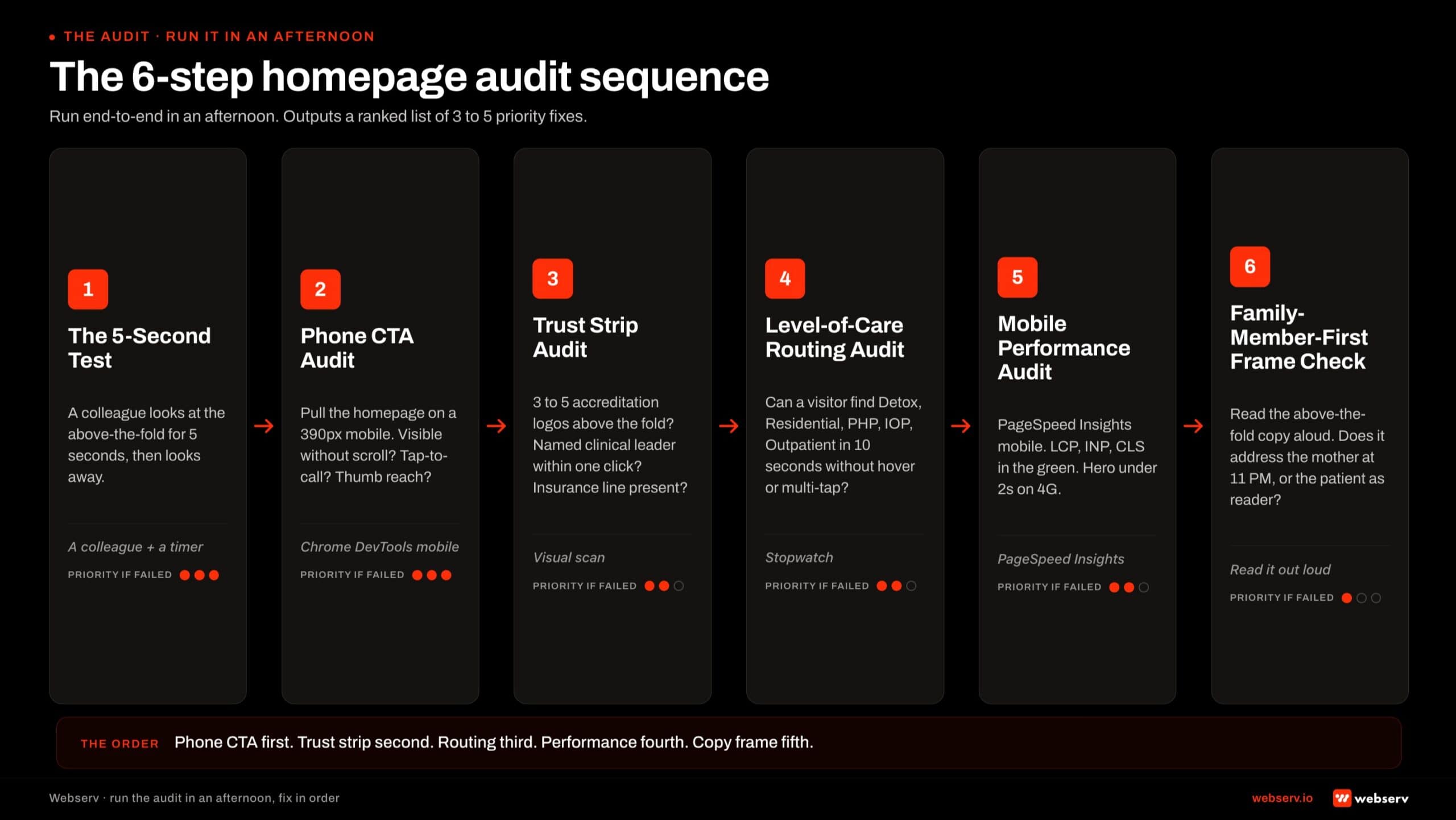Click the "THE AUDIT · RUN IT IN AN AFTERNOON" eyebrow
Viewport: 1456px width, 820px height.
click(x=219, y=36)
